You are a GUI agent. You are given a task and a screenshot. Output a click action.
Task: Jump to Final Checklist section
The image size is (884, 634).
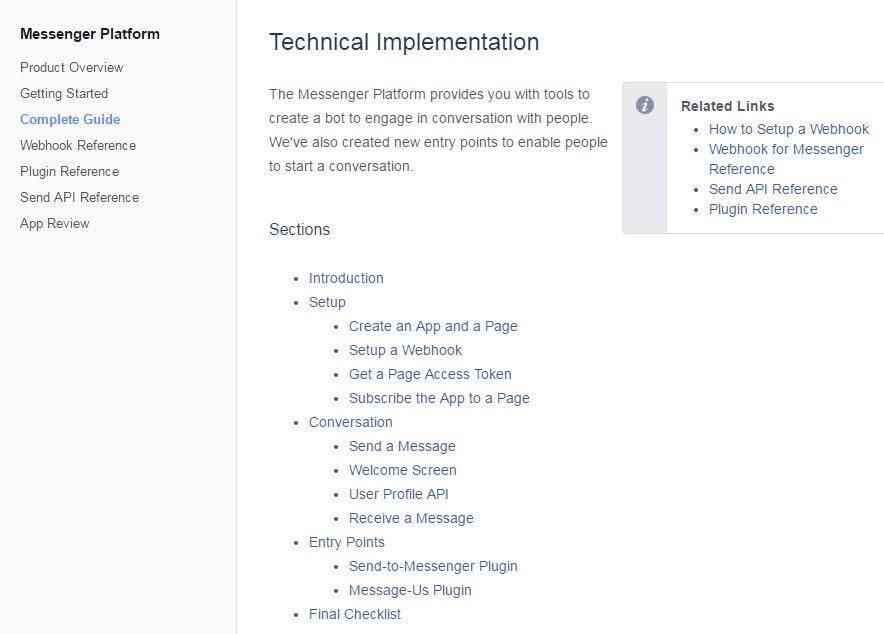point(355,614)
